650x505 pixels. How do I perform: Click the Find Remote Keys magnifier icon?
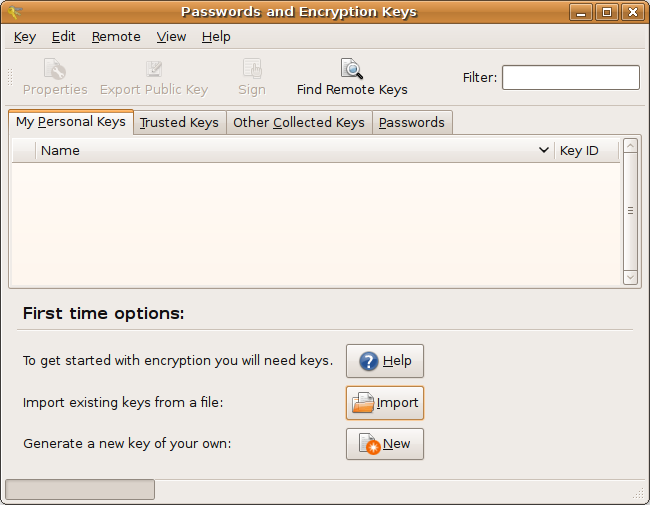352,68
